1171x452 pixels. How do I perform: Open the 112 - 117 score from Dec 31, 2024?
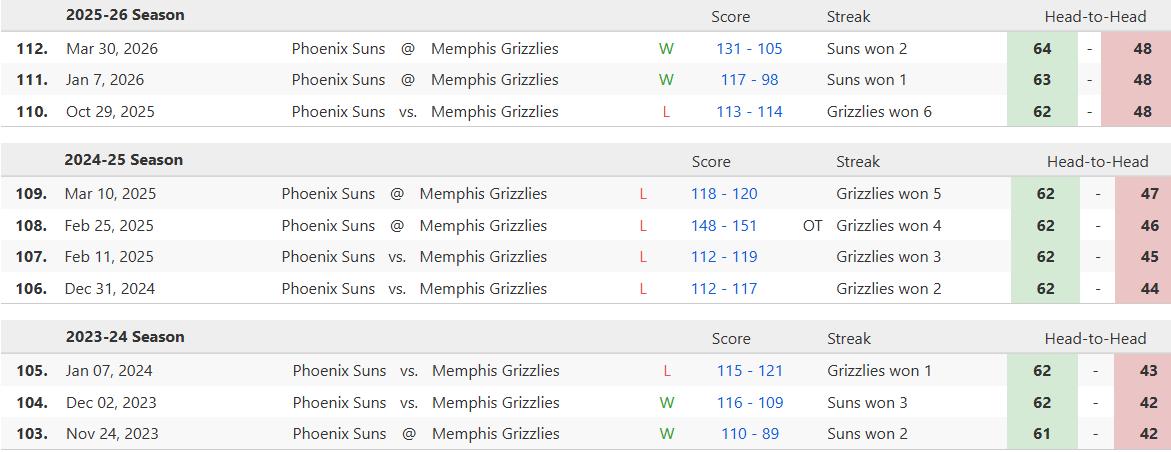pyautogui.click(x=724, y=289)
